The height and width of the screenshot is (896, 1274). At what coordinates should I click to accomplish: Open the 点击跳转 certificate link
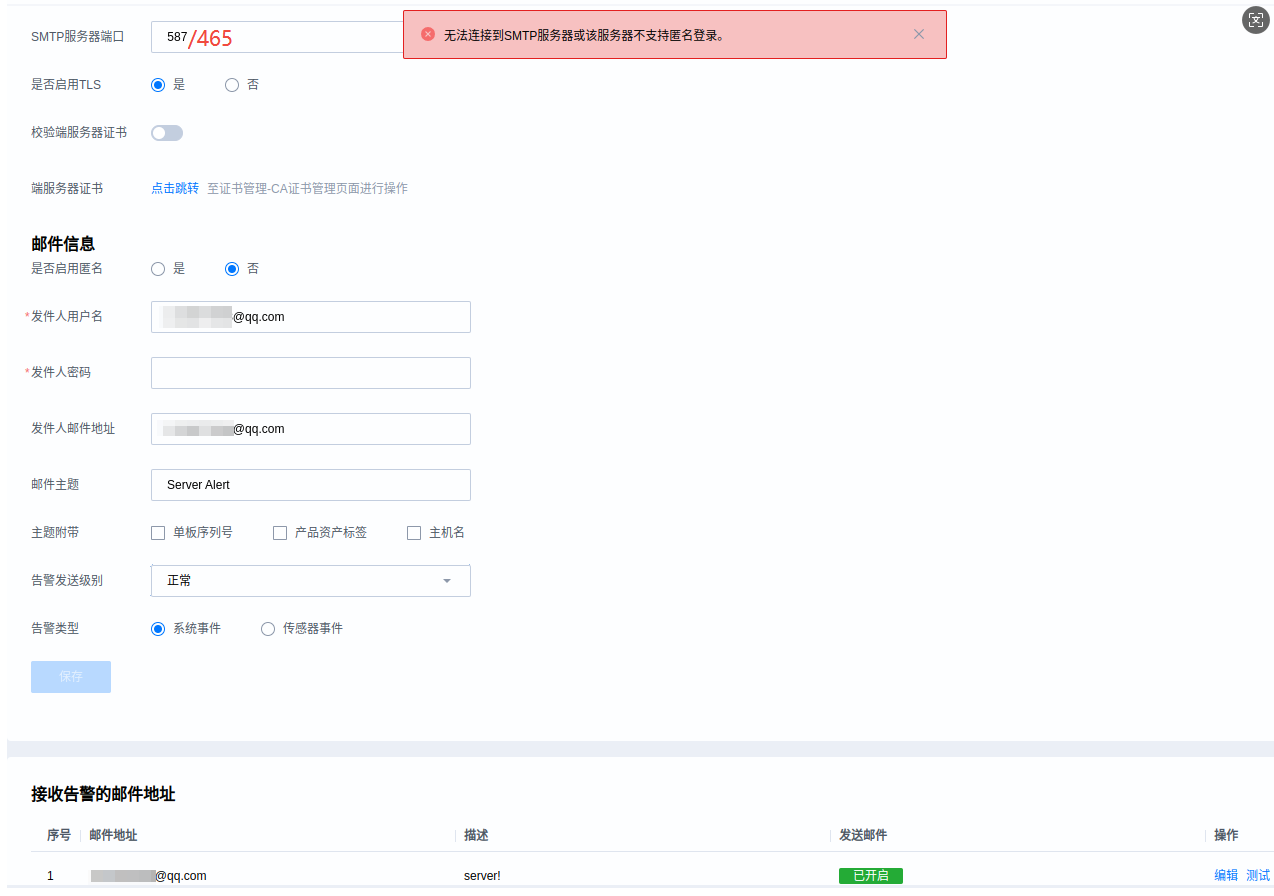pos(175,188)
